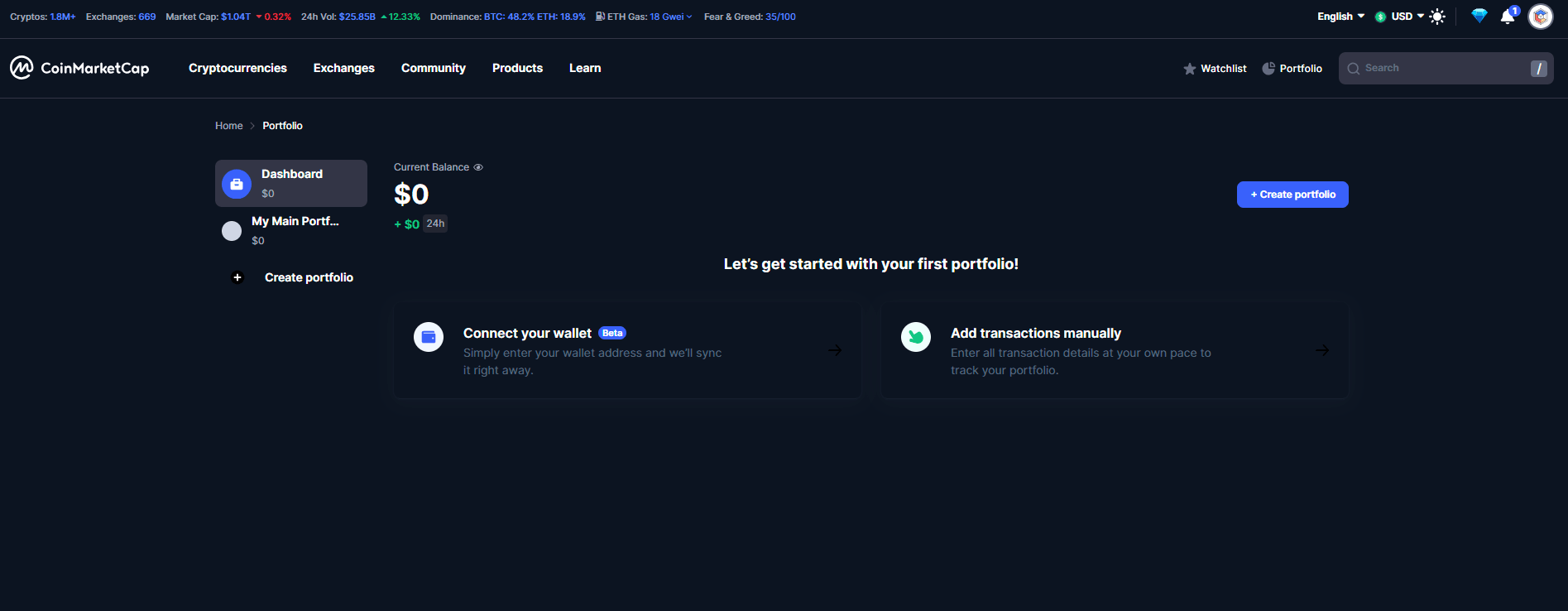Open the Exchanges menu
Screen dimensions: 1568x611
point(344,68)
